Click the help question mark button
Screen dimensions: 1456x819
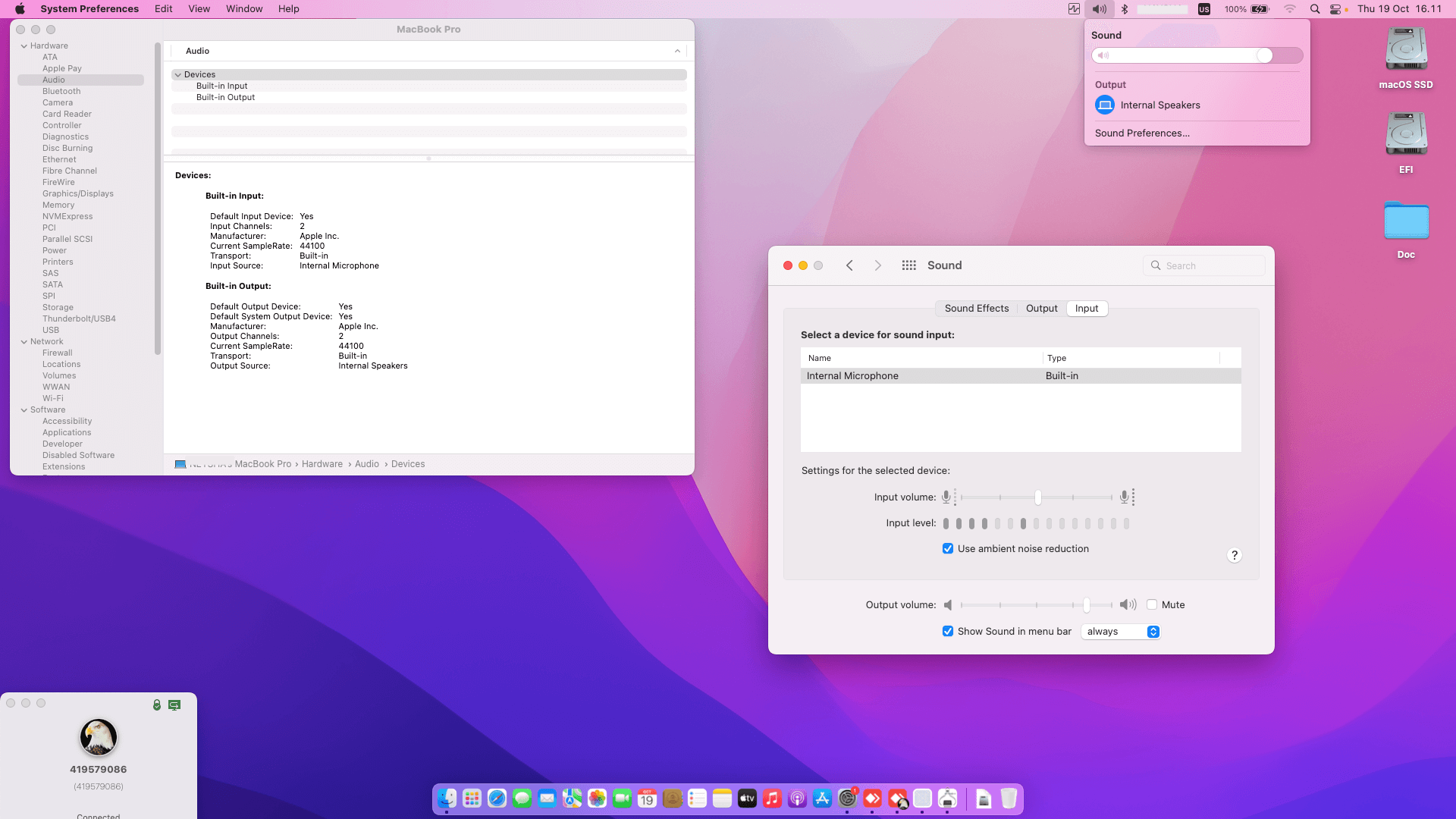pos(1234,555)
